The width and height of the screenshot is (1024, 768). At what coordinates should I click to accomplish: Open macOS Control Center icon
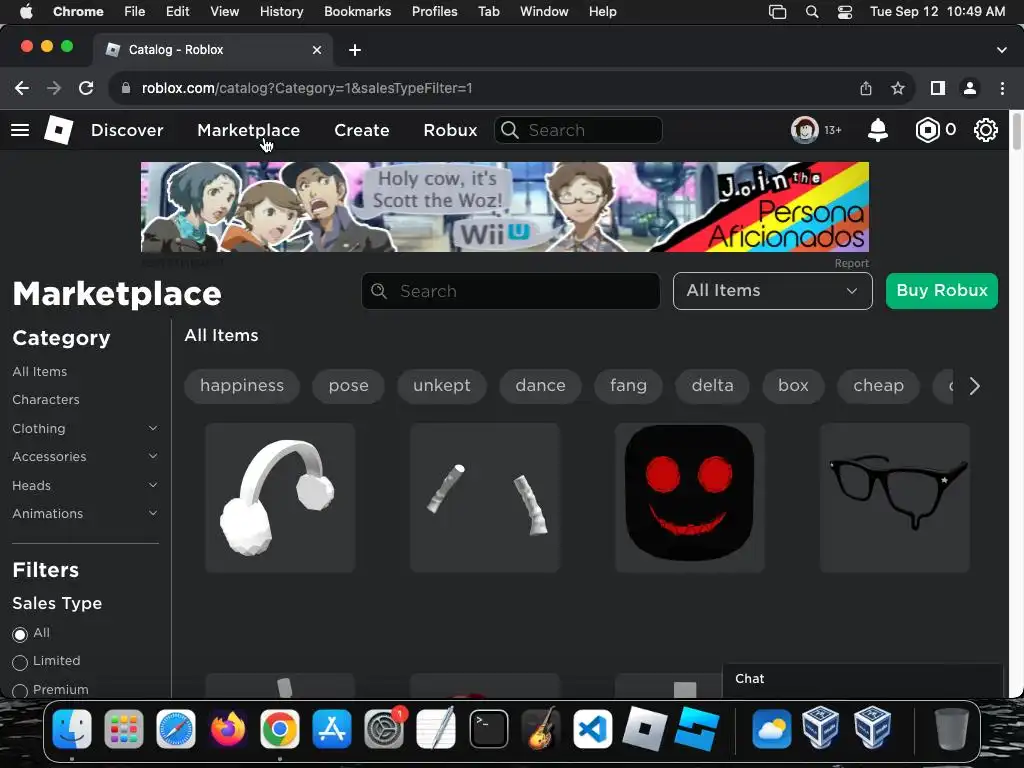[x=844, y=12]
